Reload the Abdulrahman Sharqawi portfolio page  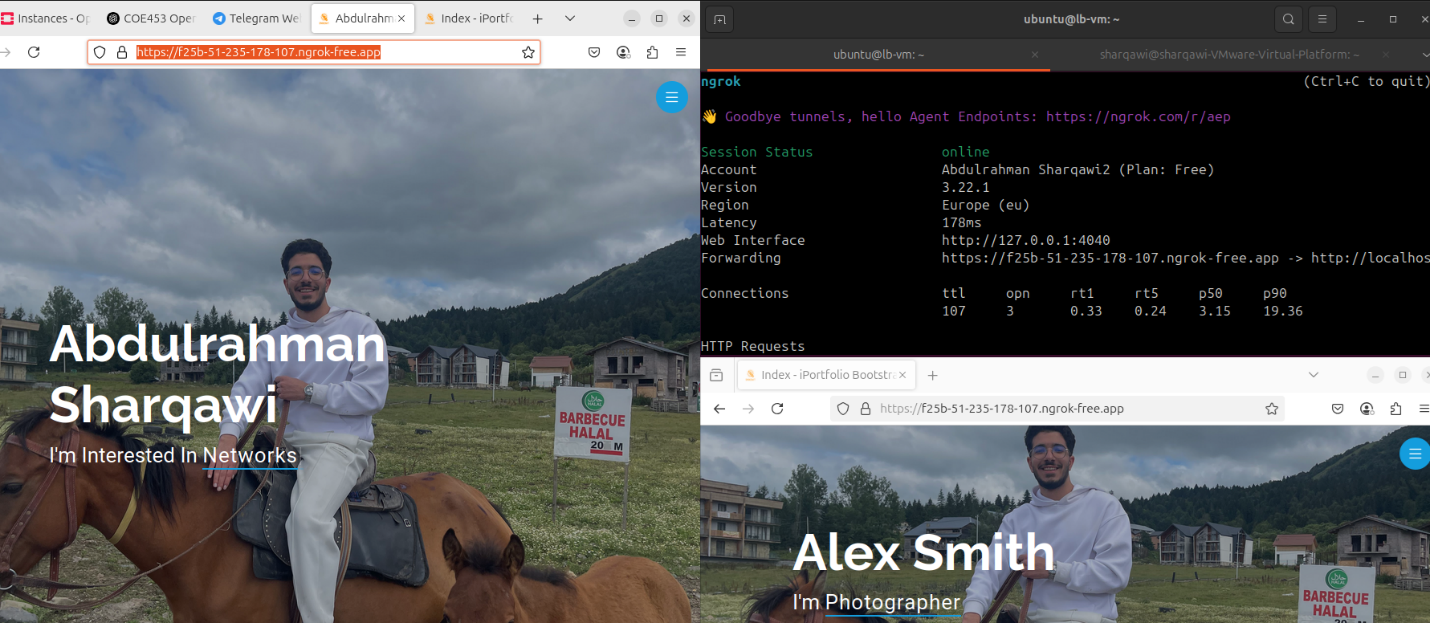(x=34, y=52)
